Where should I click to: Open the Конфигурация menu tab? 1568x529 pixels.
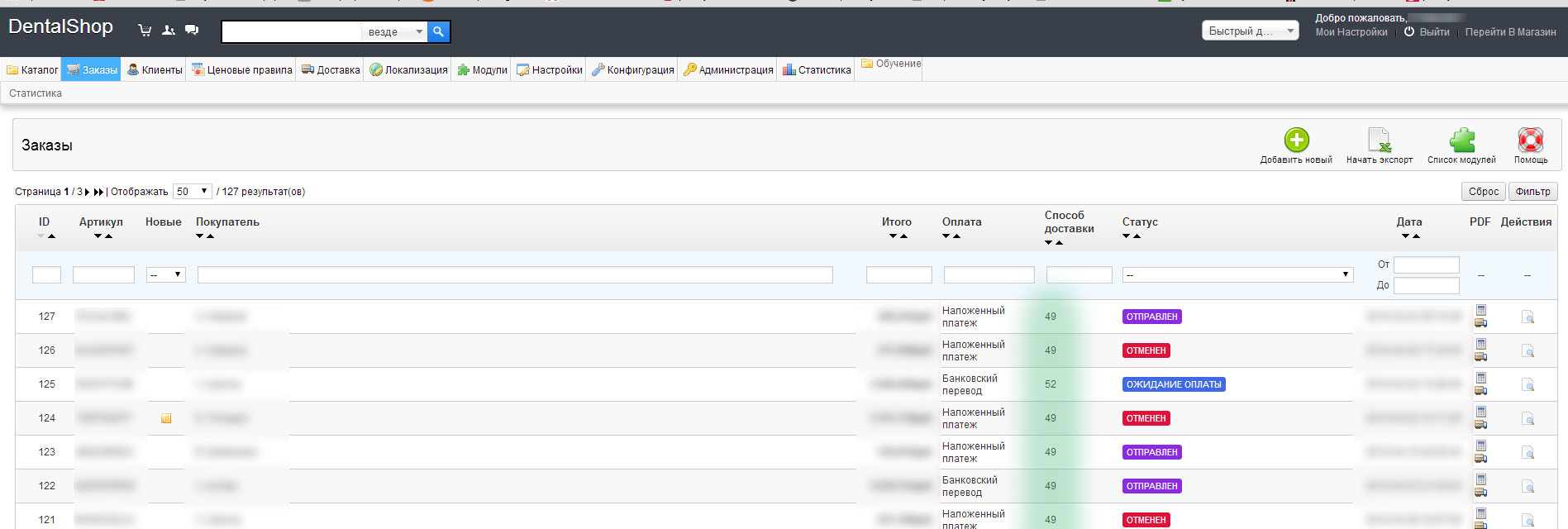click(632, 70)
